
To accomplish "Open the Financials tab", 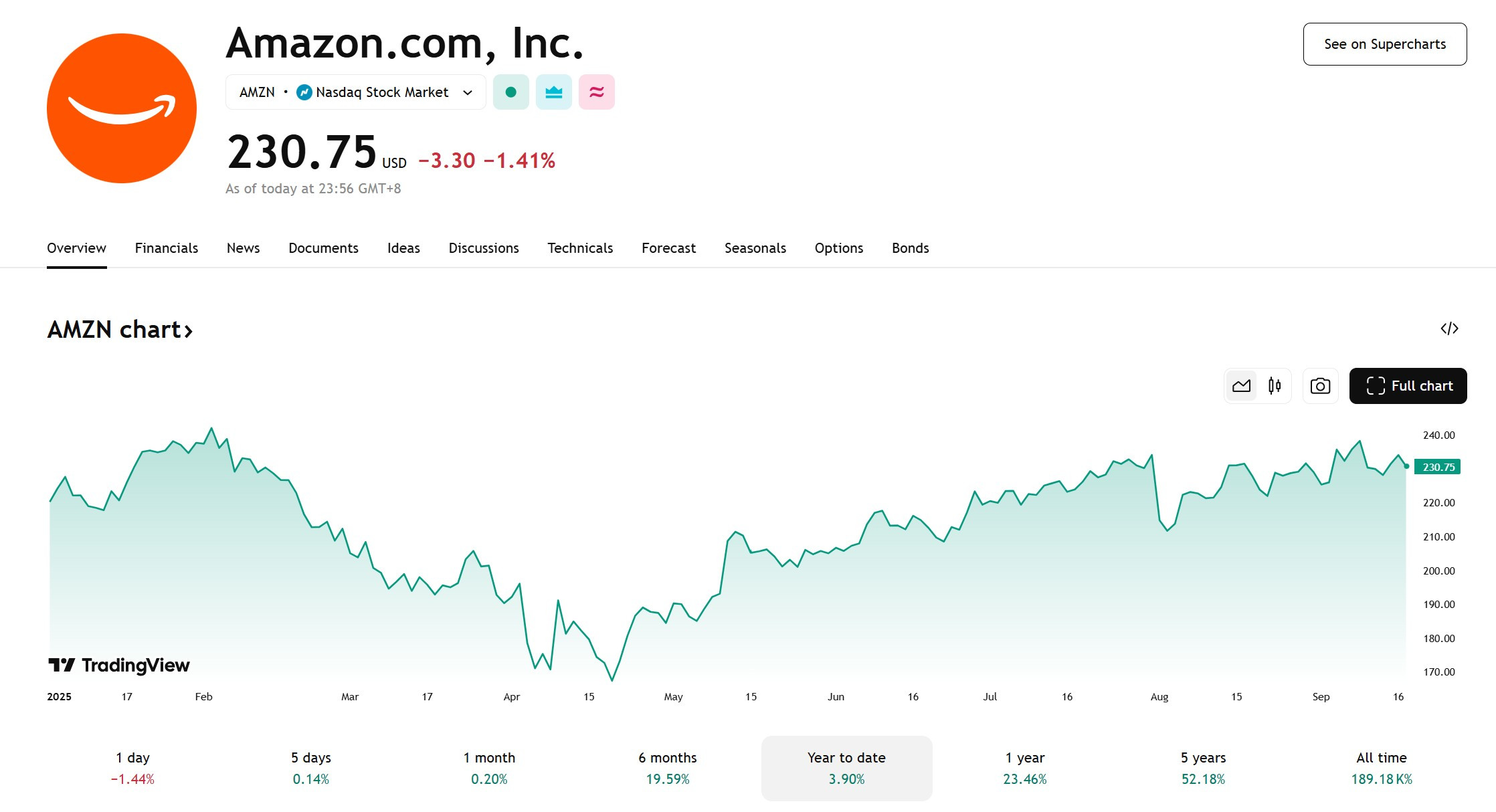I will coord(167,248).
